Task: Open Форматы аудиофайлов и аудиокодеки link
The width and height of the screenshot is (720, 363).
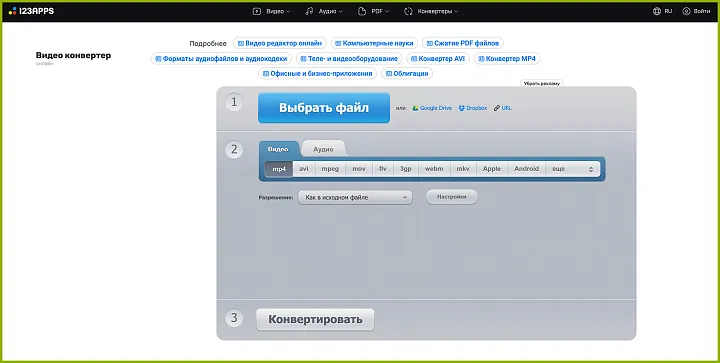Action: point(221,59)
